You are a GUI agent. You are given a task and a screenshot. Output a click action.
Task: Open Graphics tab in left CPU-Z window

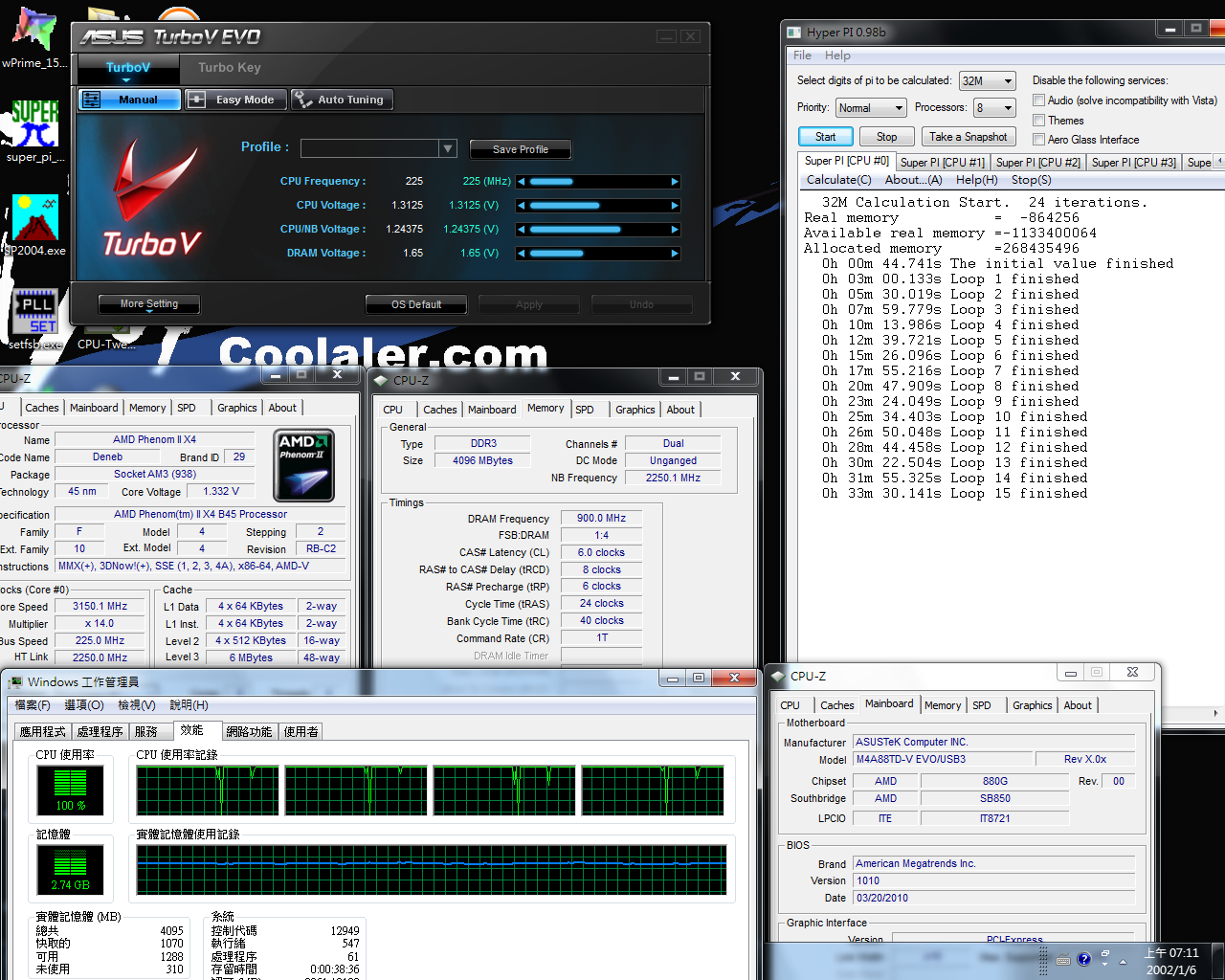tap(236, 408)
